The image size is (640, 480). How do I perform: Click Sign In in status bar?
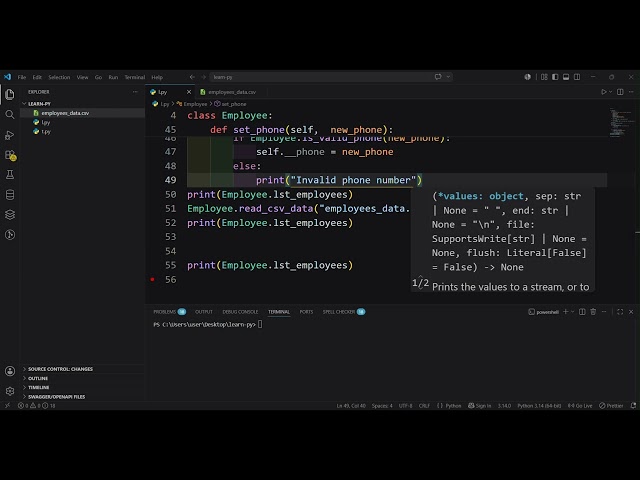pyautogui.click(x=480, y=406)
